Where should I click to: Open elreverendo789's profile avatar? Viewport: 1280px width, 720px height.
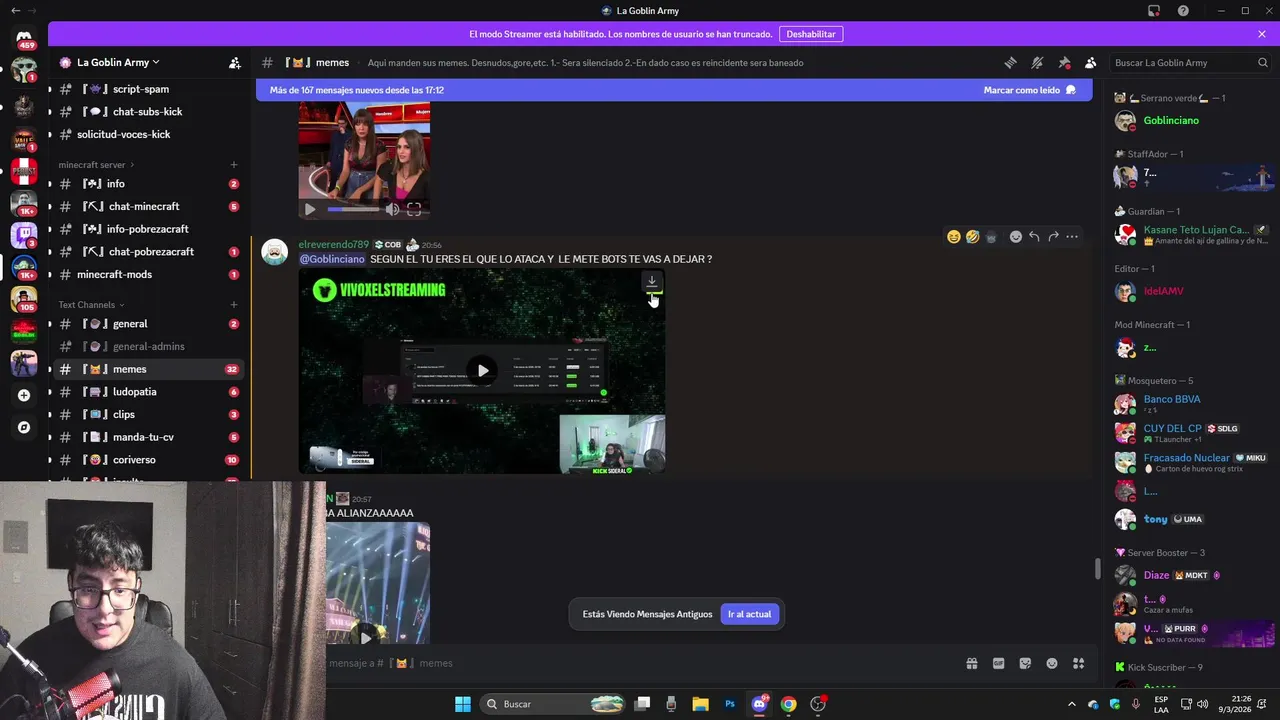coord(275,251)
